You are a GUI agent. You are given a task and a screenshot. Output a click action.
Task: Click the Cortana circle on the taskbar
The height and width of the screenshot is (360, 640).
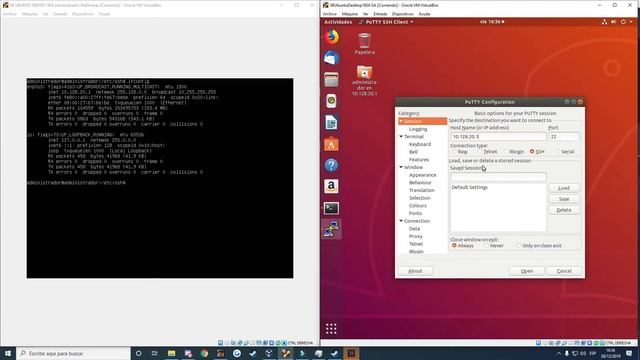(138, 353)
